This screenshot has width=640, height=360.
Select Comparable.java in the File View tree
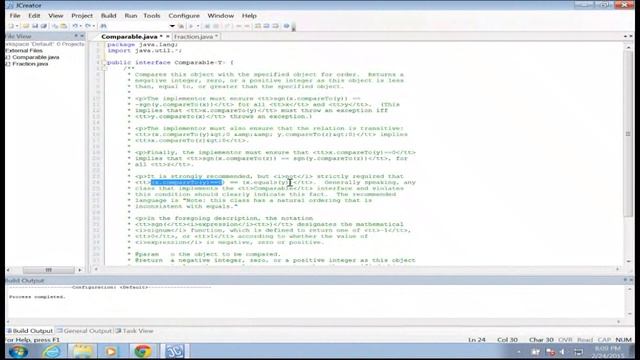coord(36,57)
